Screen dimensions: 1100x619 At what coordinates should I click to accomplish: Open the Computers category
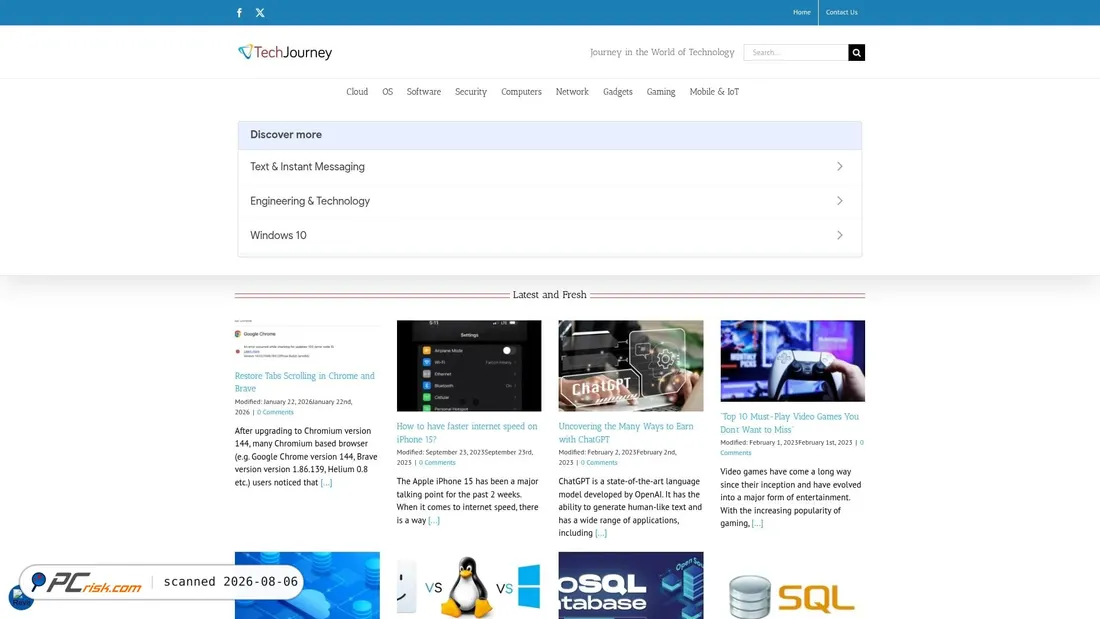pos(521,92)
